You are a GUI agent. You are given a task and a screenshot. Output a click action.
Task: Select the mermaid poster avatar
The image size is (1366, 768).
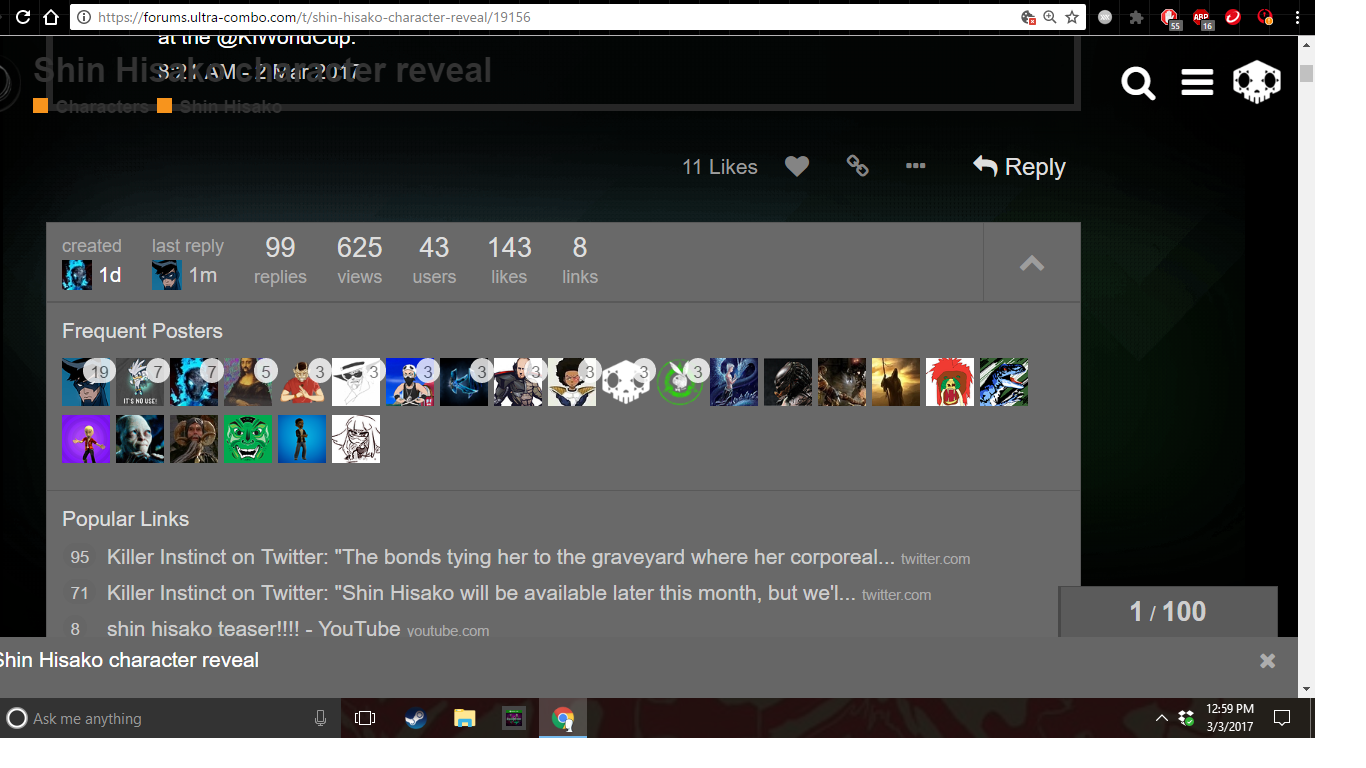pos(734,382)
